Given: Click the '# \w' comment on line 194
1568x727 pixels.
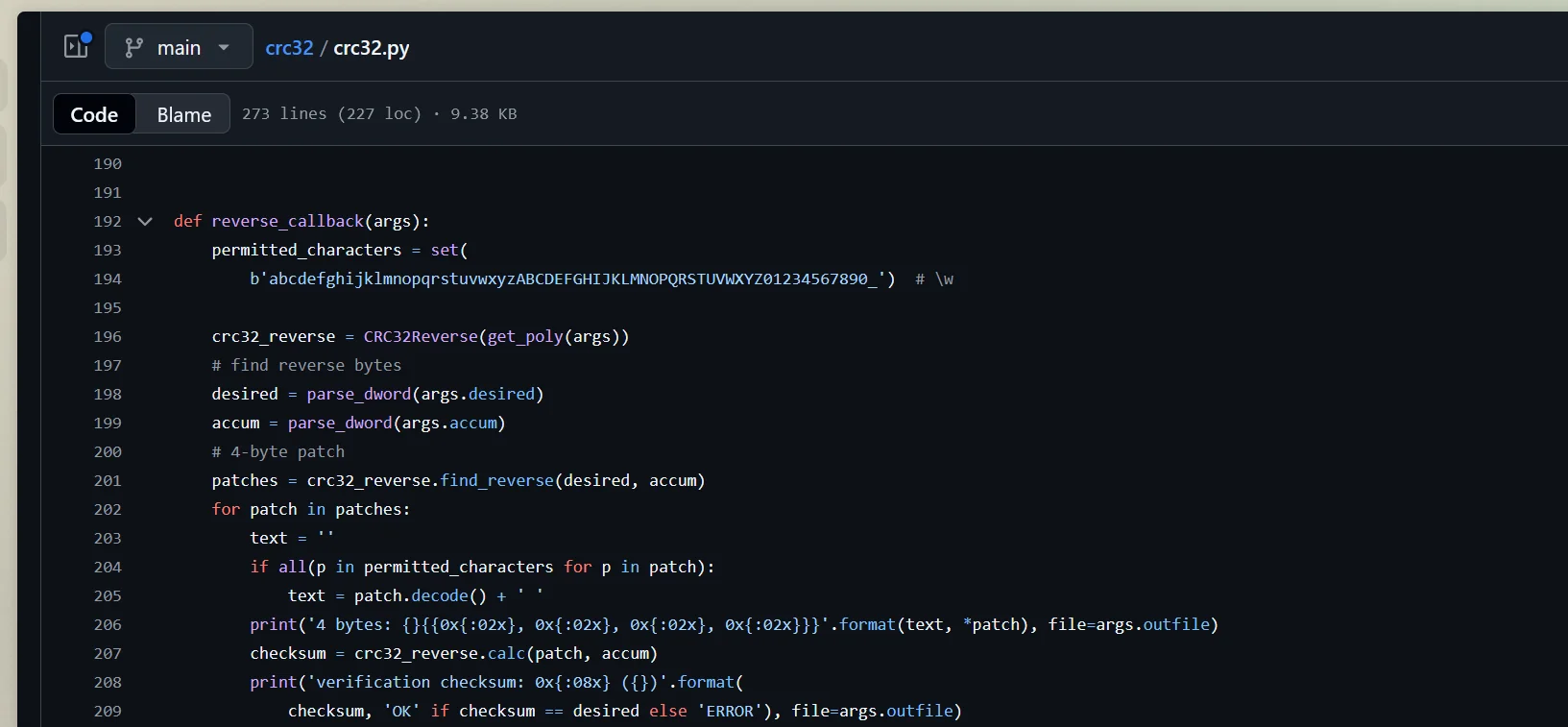Looking at the screenshot, I should coord(934,279).
